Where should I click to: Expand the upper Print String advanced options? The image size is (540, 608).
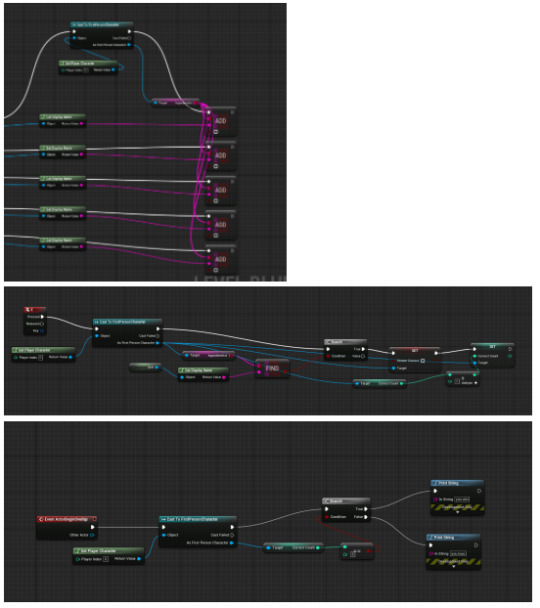457,512
